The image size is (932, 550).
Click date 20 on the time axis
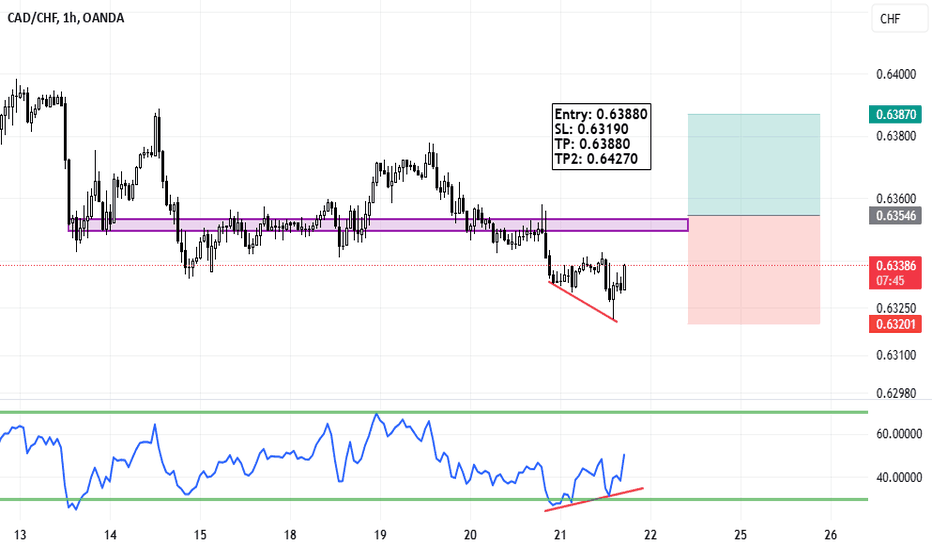(x=470, y=535)
